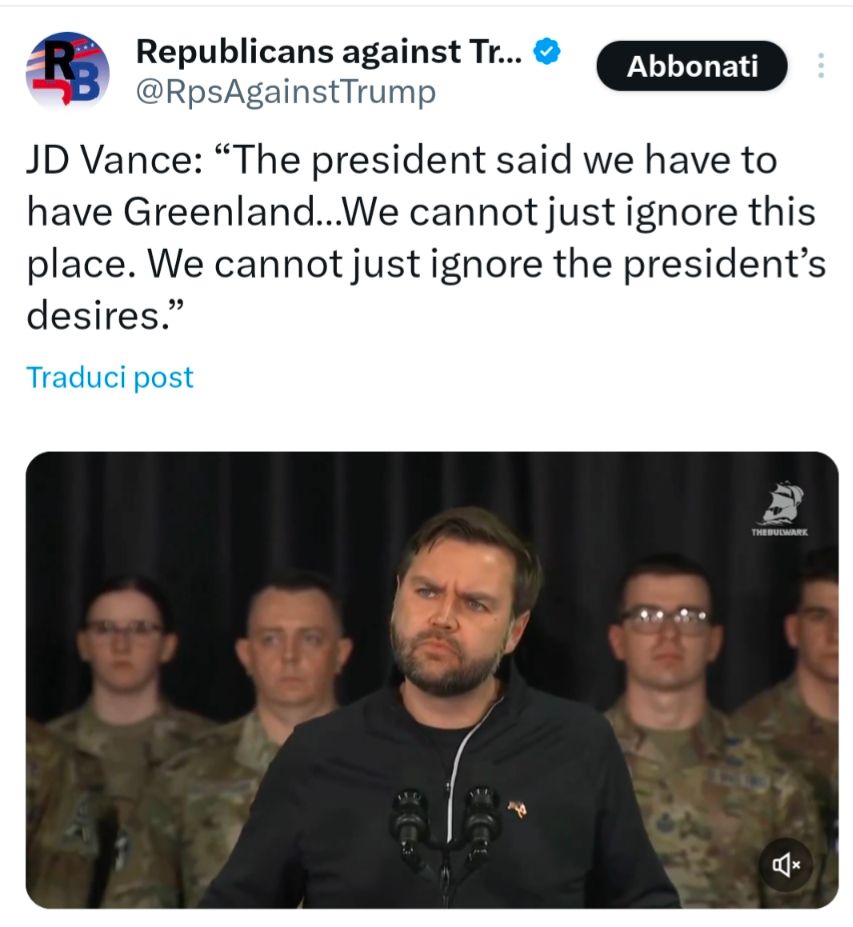Click the Abbonati button

(692, 66)
